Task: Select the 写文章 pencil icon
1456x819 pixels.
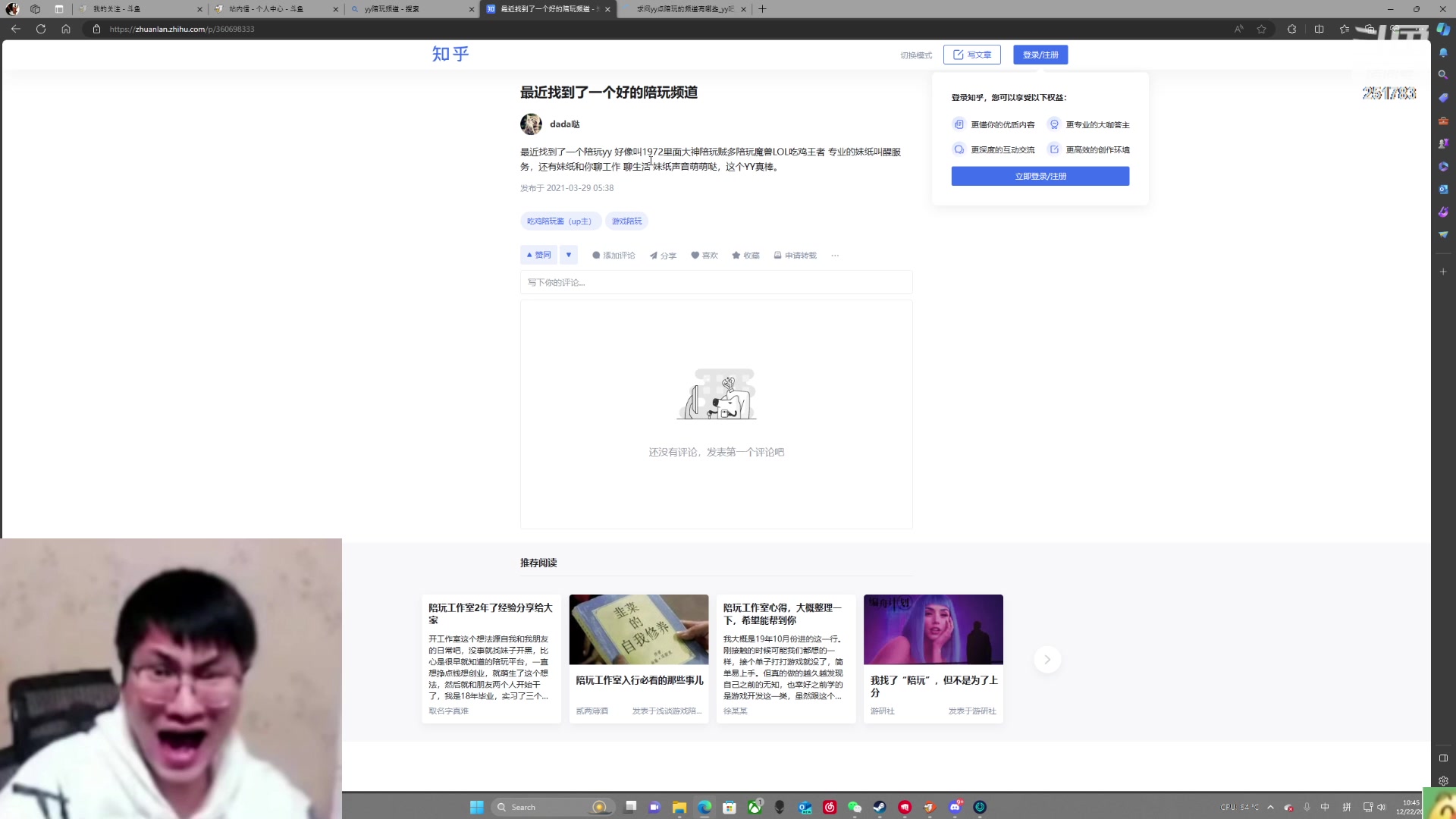Action: pyautogui.click(x=957, y=54)
